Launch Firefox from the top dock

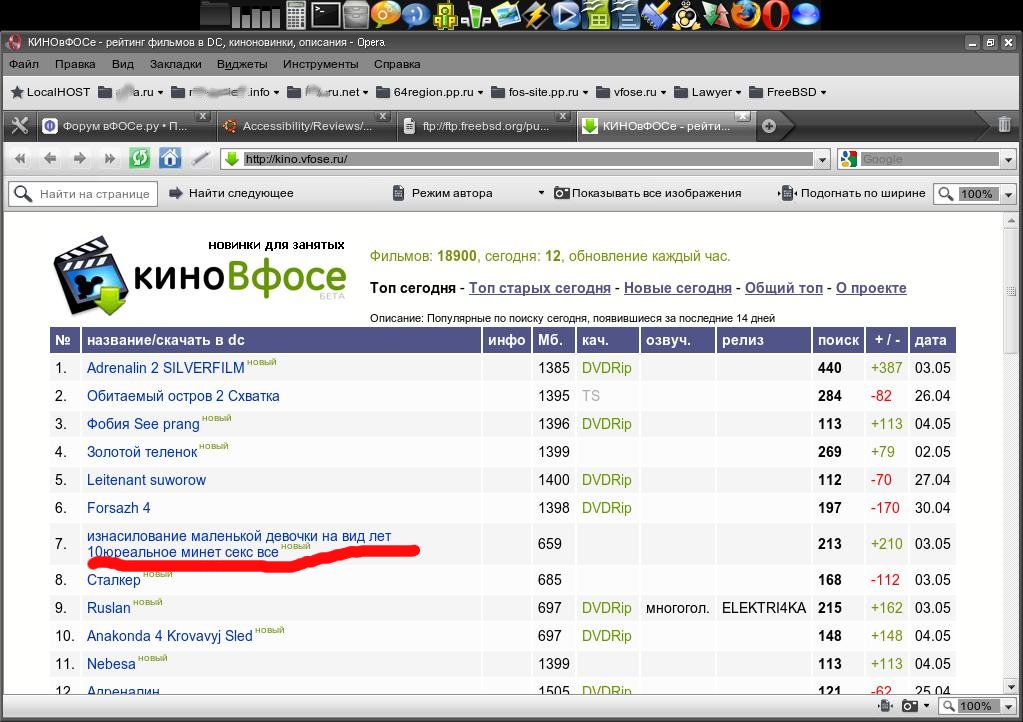click(745, 14)
